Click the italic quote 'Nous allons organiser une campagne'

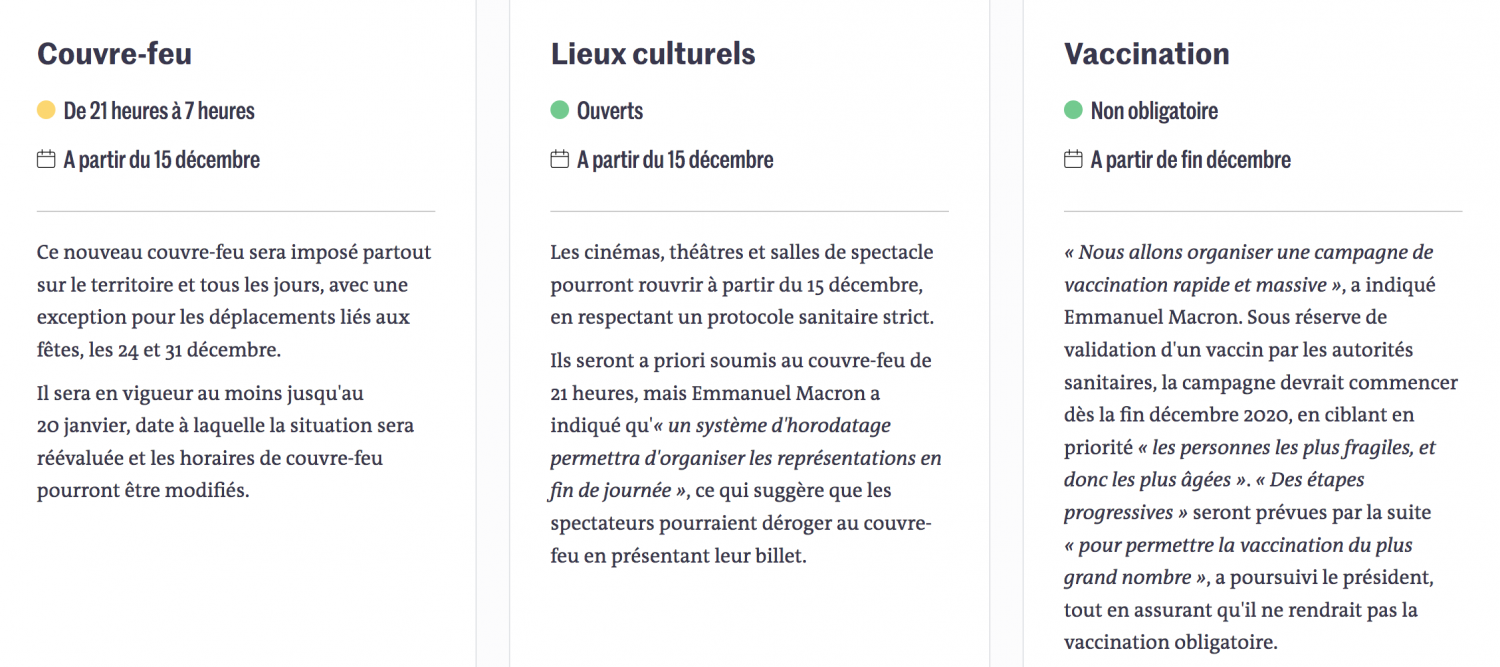[x=1249, y=269]
